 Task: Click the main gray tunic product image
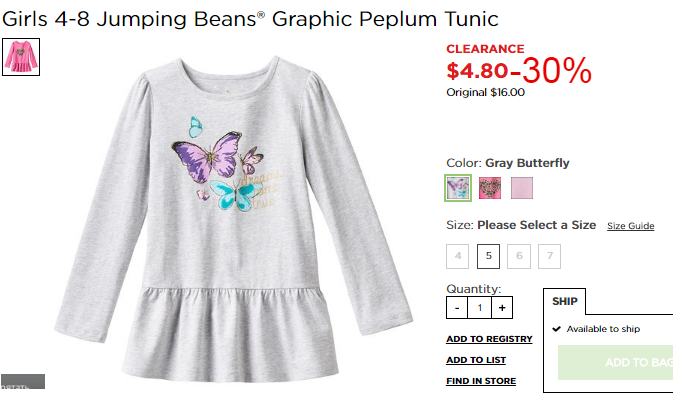pyautogui.click(x=233, y=219)
